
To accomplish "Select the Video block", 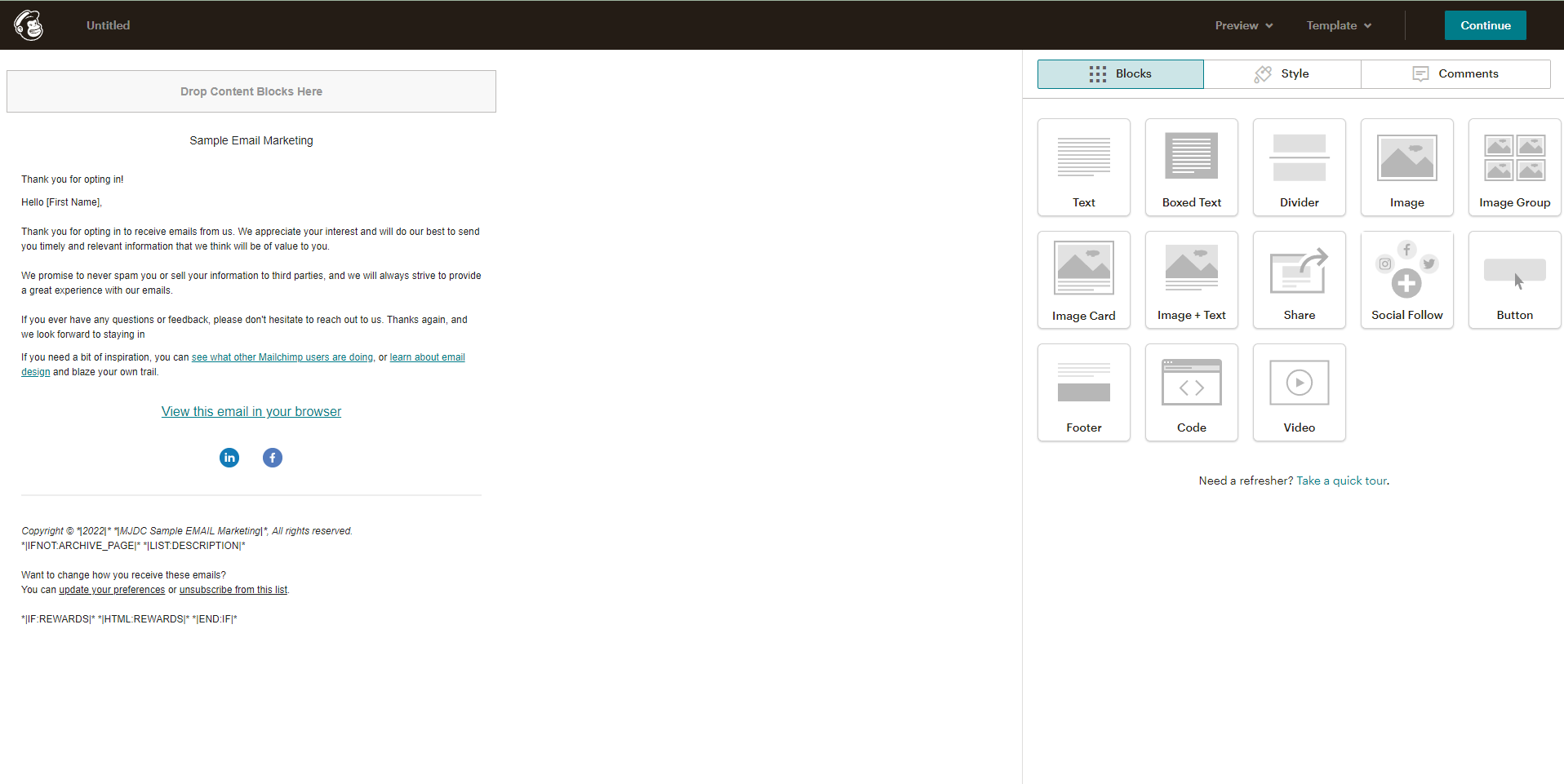I will point(1299,392).
